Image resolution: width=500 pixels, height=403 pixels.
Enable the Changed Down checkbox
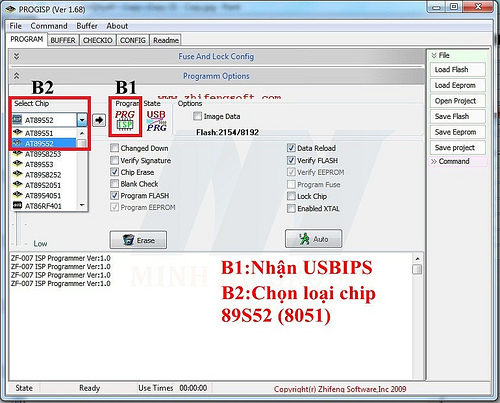click(114, 148)
